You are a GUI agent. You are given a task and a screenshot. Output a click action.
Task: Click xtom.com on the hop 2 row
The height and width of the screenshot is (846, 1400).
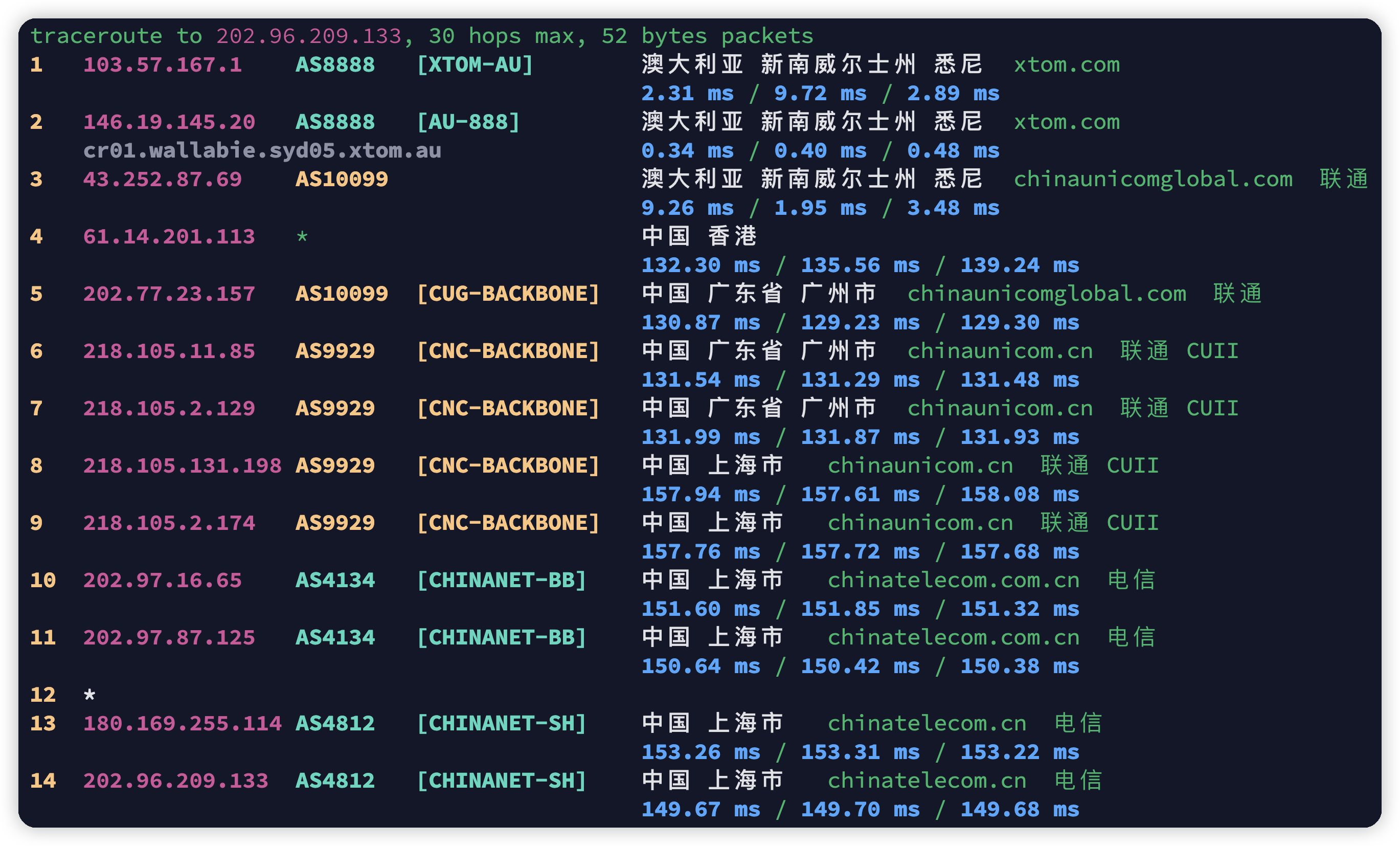1067,122
